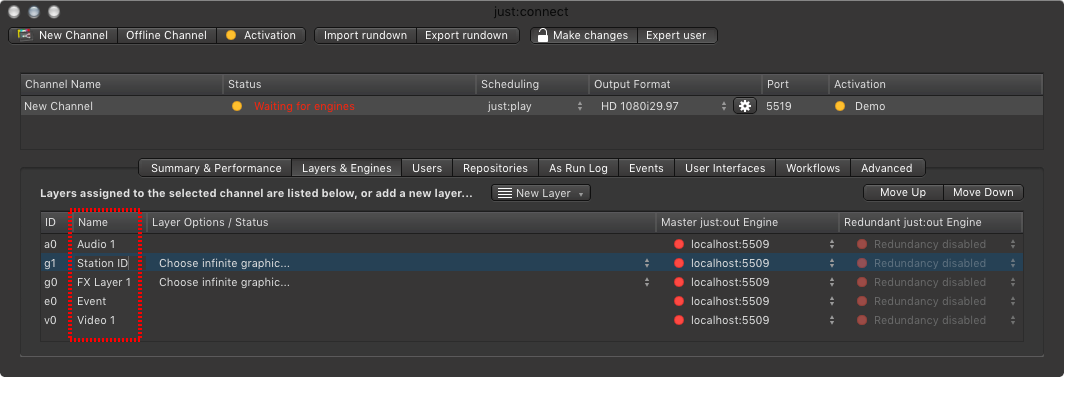Click the Redundant just:out Engine column header
This screenshot has width=1084, height=397.
pos(931,222)
